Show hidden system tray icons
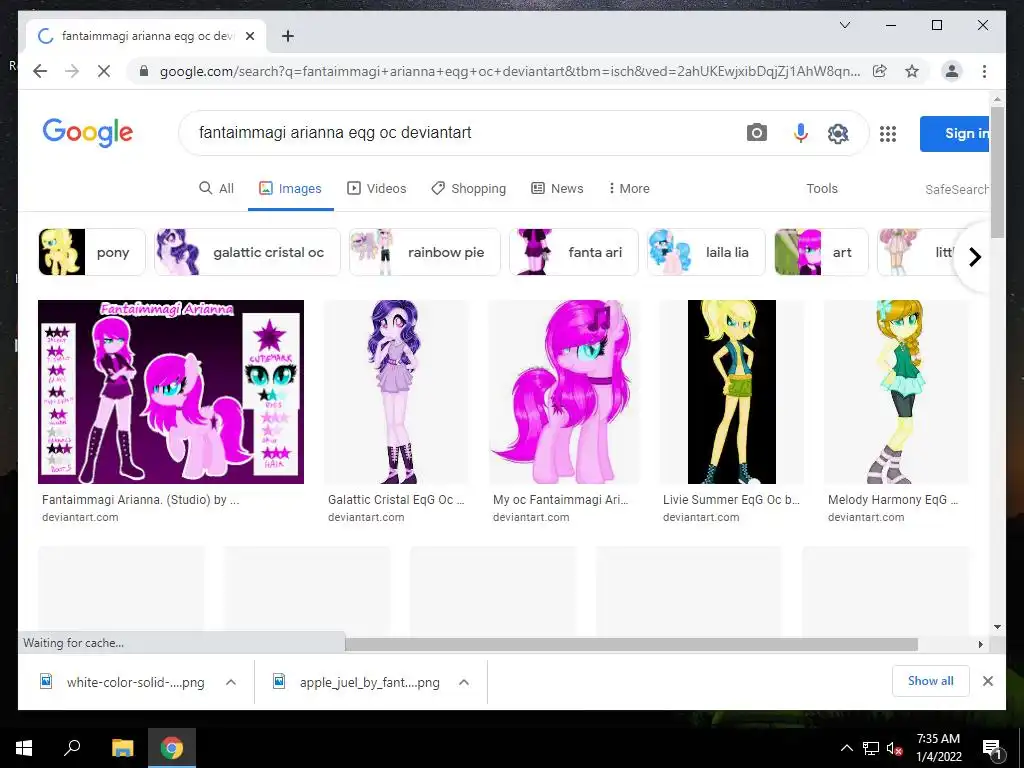This screenshot has height=768, width=1024. (846, 748)
